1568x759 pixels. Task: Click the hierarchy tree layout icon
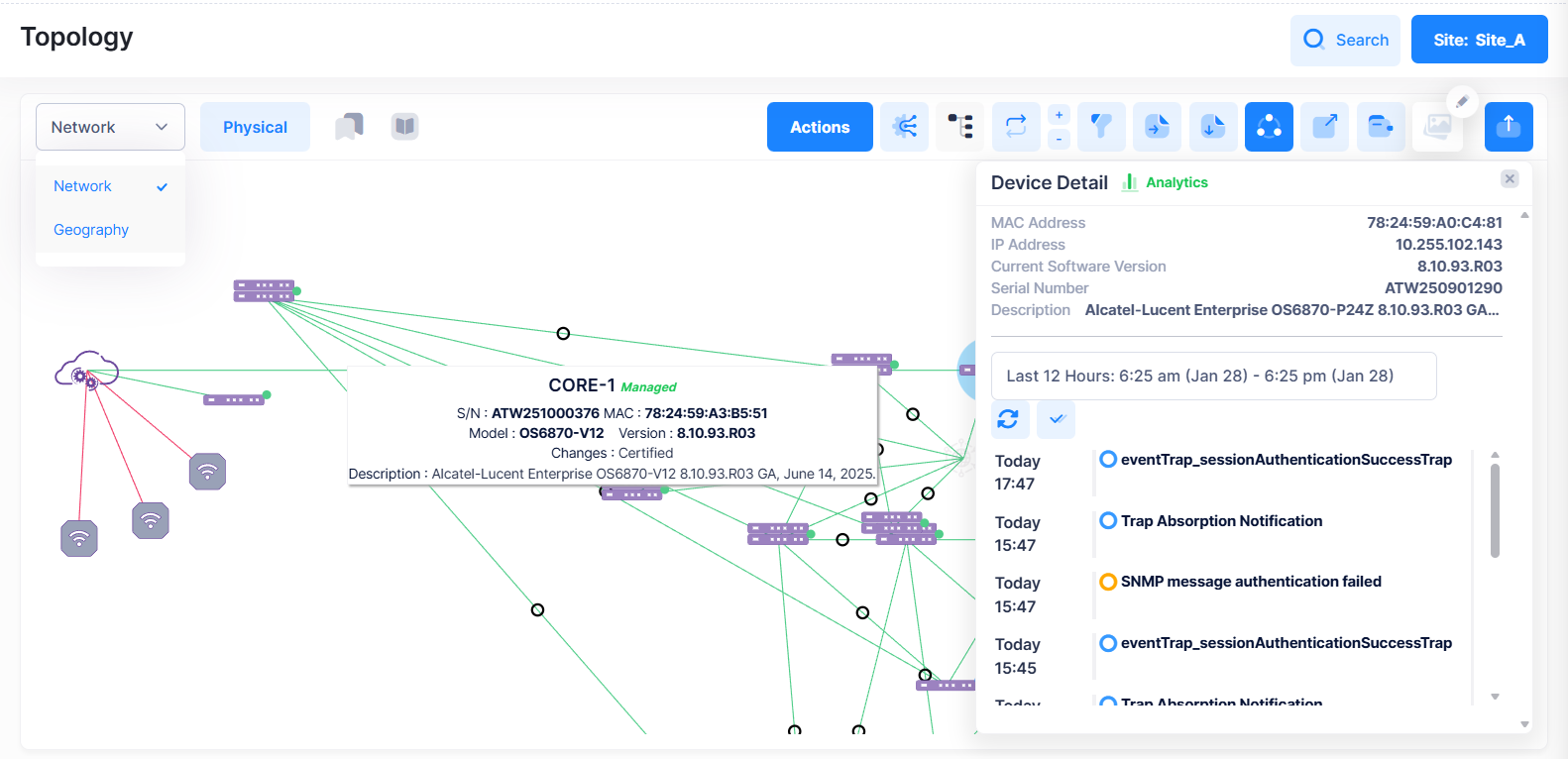click(x=959, y=127)
